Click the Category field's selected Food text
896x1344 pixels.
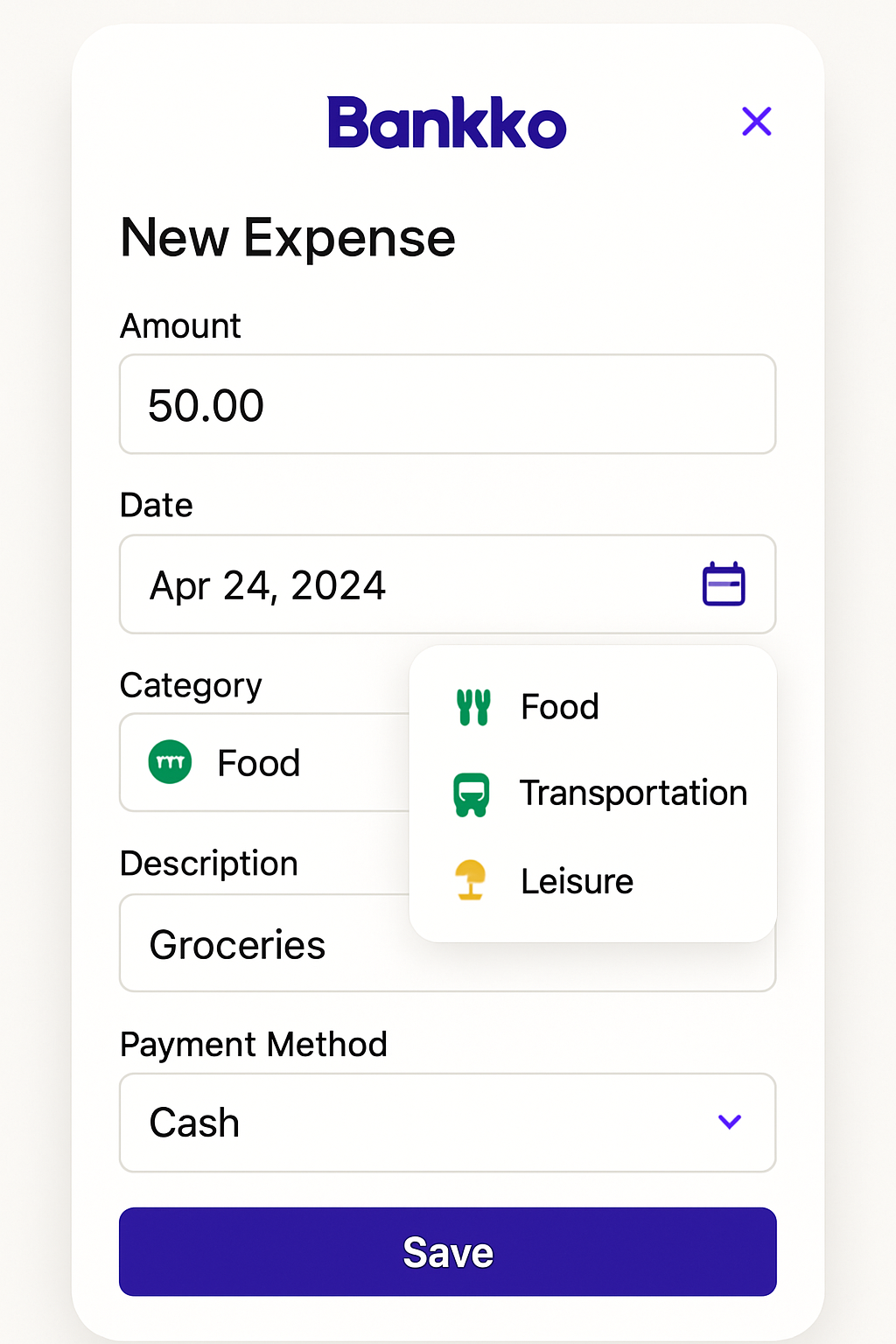259,763
